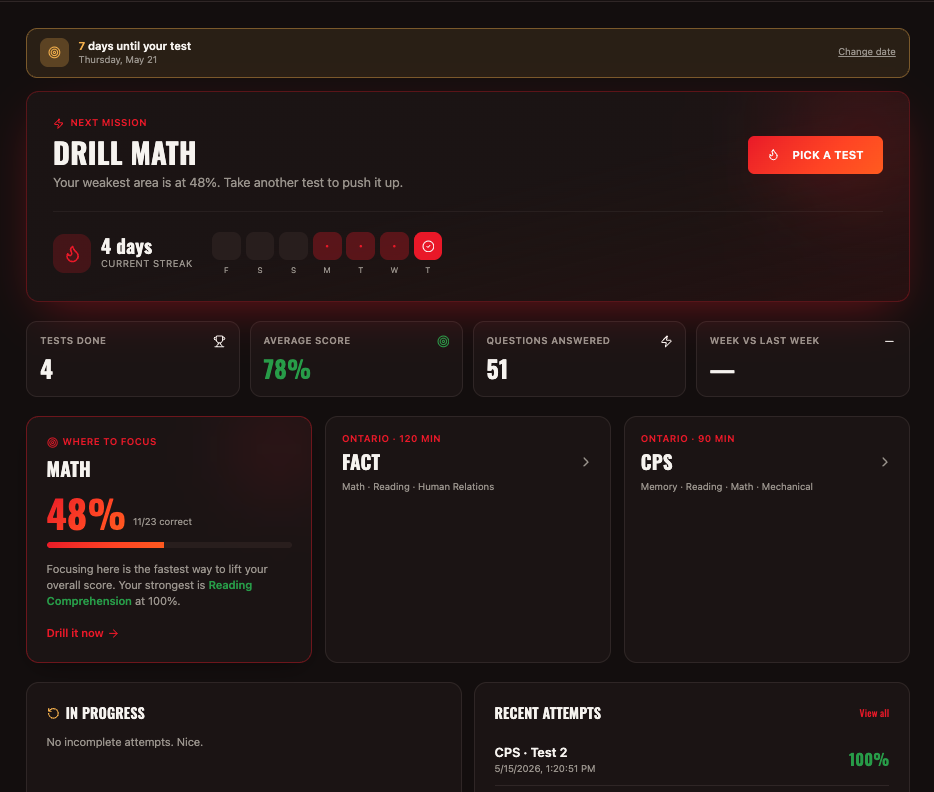Image resolution: width=934 pixels, height=792 pixels.
Task: Click Memory · Reading · Math · Mechanical subtitle
Action: pyautogui.click(x=726, y=487)
